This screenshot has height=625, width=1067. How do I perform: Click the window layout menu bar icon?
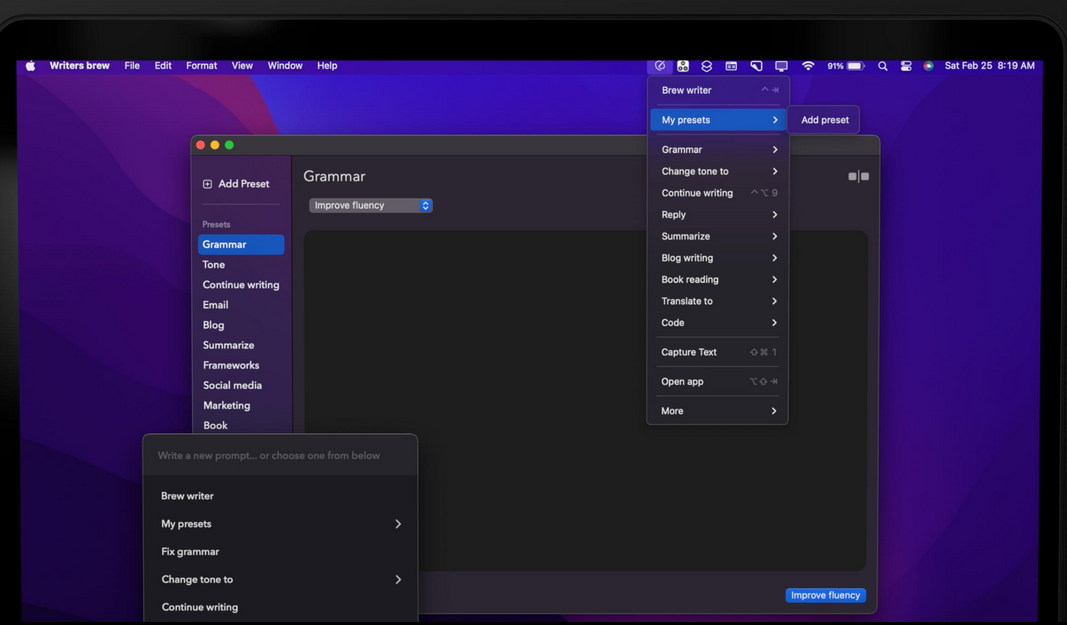[731, 66]
